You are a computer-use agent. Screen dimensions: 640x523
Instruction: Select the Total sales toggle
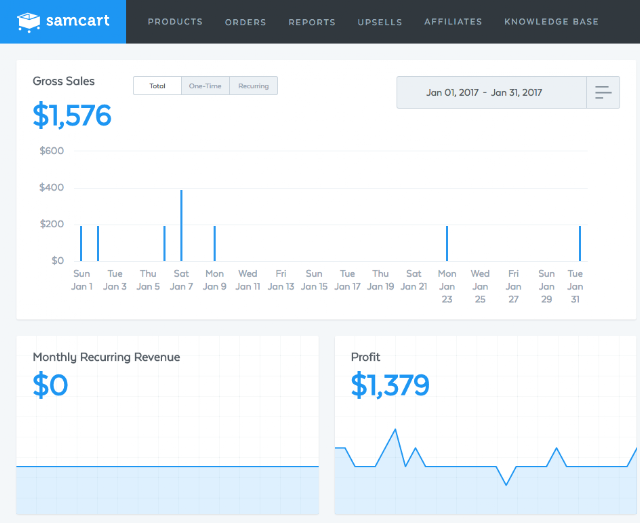click(157, 86)
